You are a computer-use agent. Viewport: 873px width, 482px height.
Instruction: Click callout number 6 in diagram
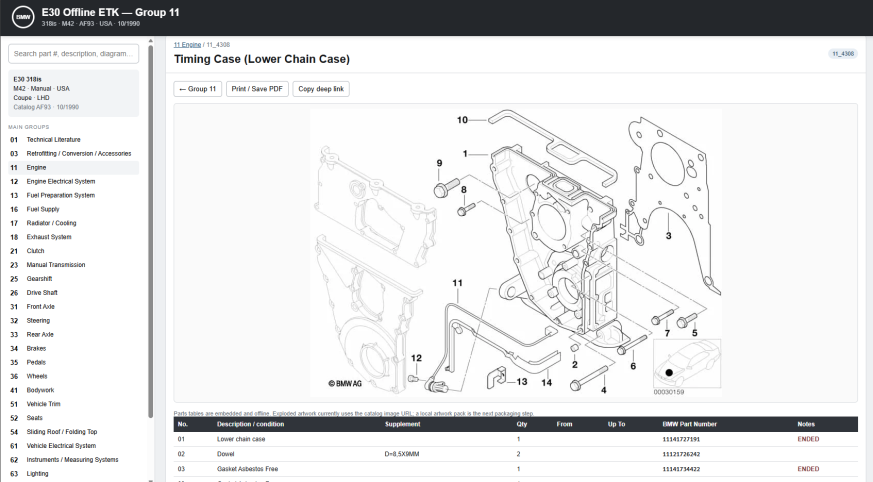(x=633, y=366)
